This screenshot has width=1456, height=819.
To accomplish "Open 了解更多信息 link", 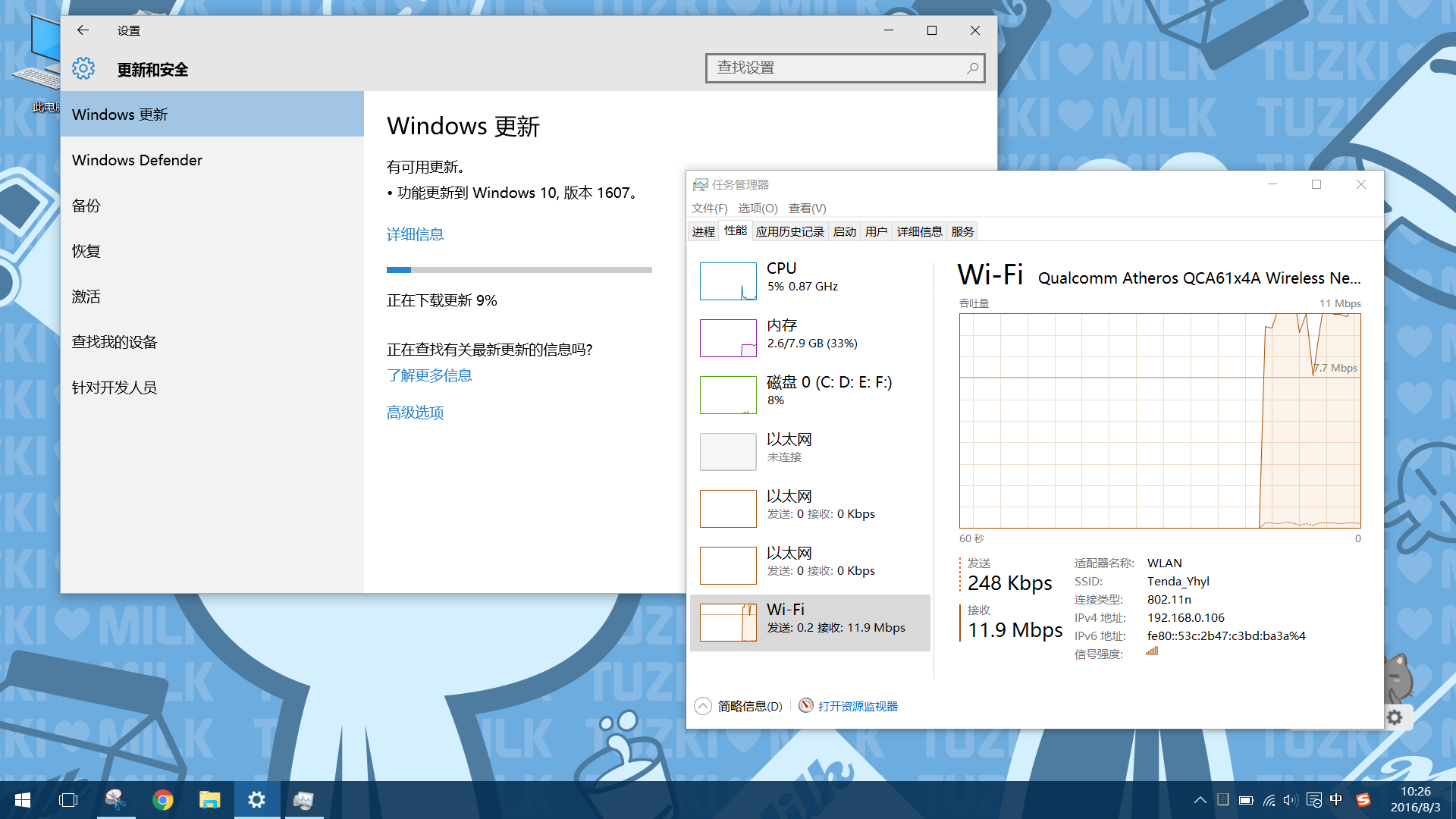I will pyautogui.click(x=429, y=375).
